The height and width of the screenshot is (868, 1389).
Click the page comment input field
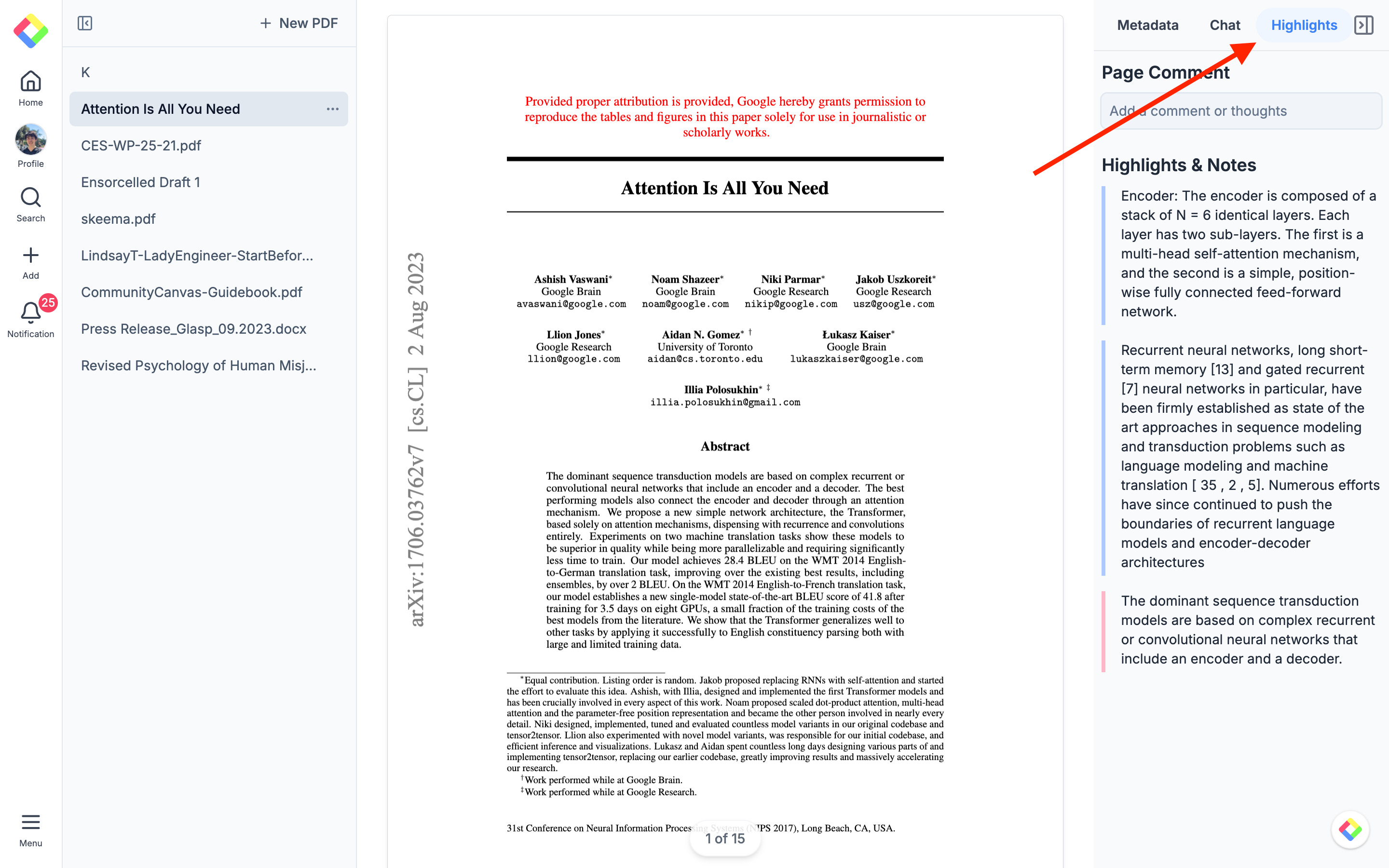point(1240,111)
